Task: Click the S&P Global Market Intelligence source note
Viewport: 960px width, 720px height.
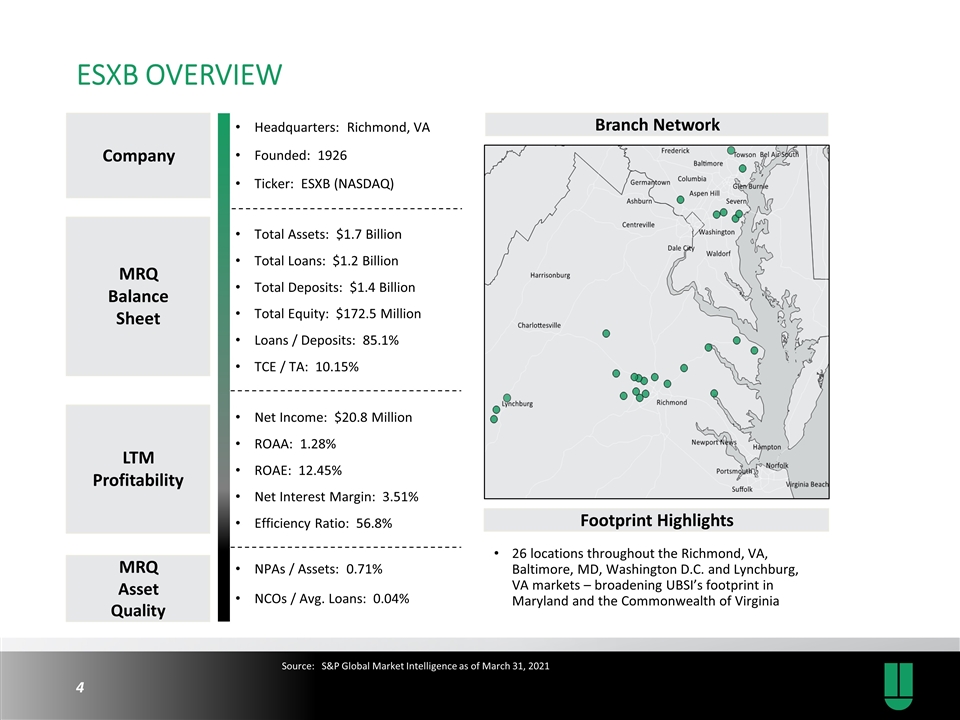Action: (x=415, y=666)
